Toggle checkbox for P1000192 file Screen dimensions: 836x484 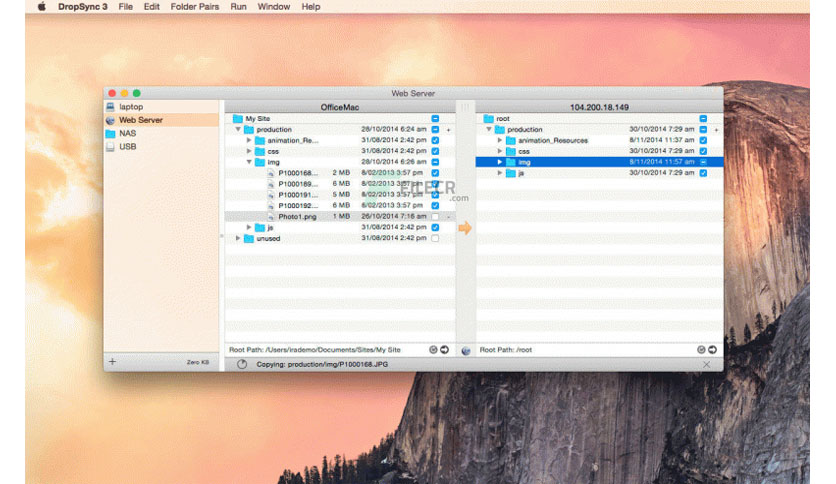(x=435, y=206)
